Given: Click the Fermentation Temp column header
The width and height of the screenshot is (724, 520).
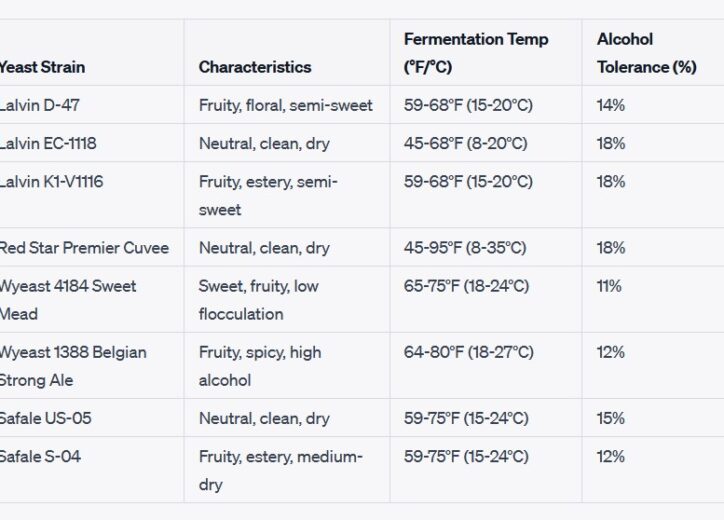Looking at the screenshot, I should [x=476, y=53].
